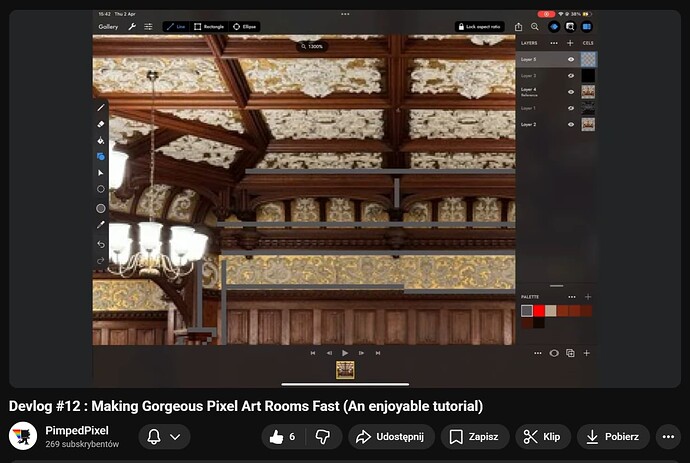
Task: Hide Layer 5 using its eye icon
Action: [571, 60]
